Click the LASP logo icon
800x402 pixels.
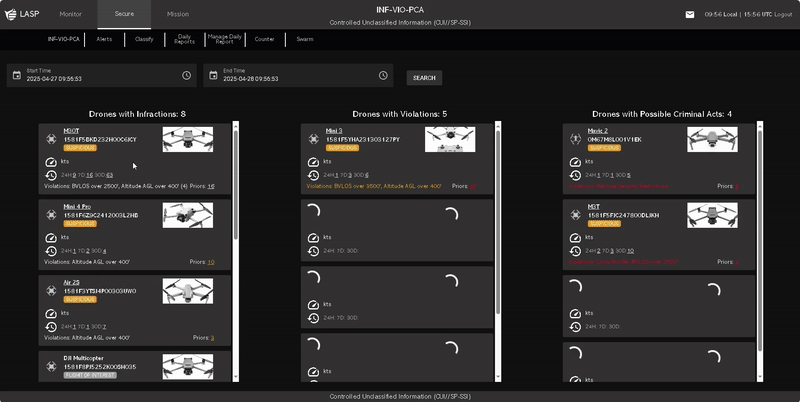coord(10,14)
